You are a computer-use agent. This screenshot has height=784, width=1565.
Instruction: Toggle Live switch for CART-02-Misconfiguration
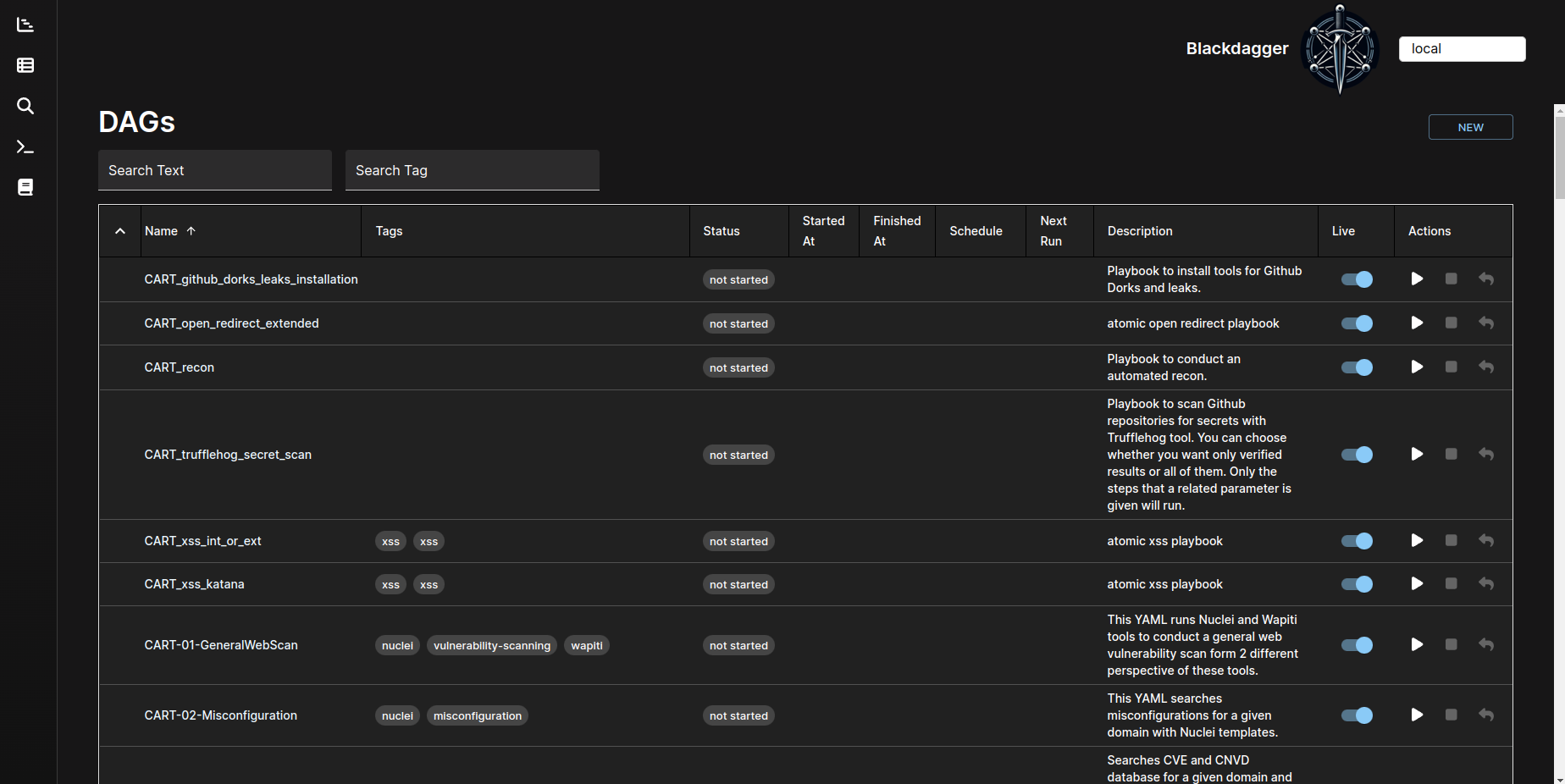[x=1357, y=715]
